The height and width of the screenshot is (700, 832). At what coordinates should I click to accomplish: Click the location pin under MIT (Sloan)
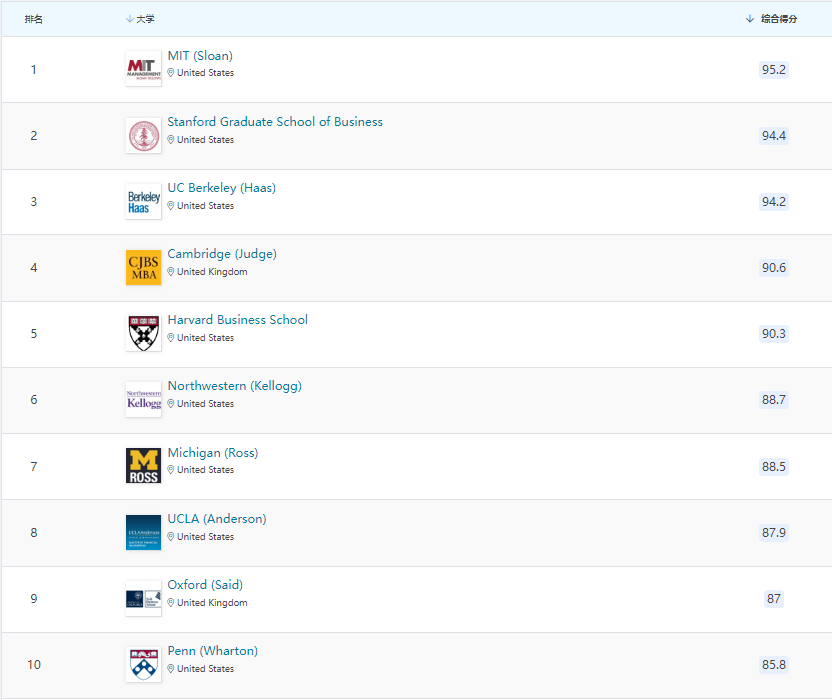click(171, 73)
